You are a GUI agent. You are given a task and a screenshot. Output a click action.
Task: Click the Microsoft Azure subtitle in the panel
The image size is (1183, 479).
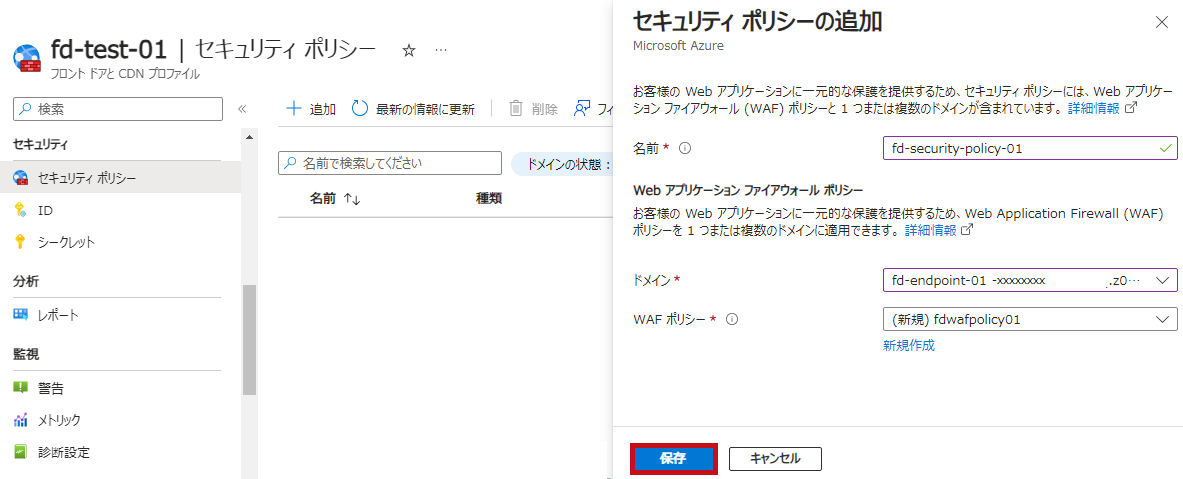(x=678, y=45)
